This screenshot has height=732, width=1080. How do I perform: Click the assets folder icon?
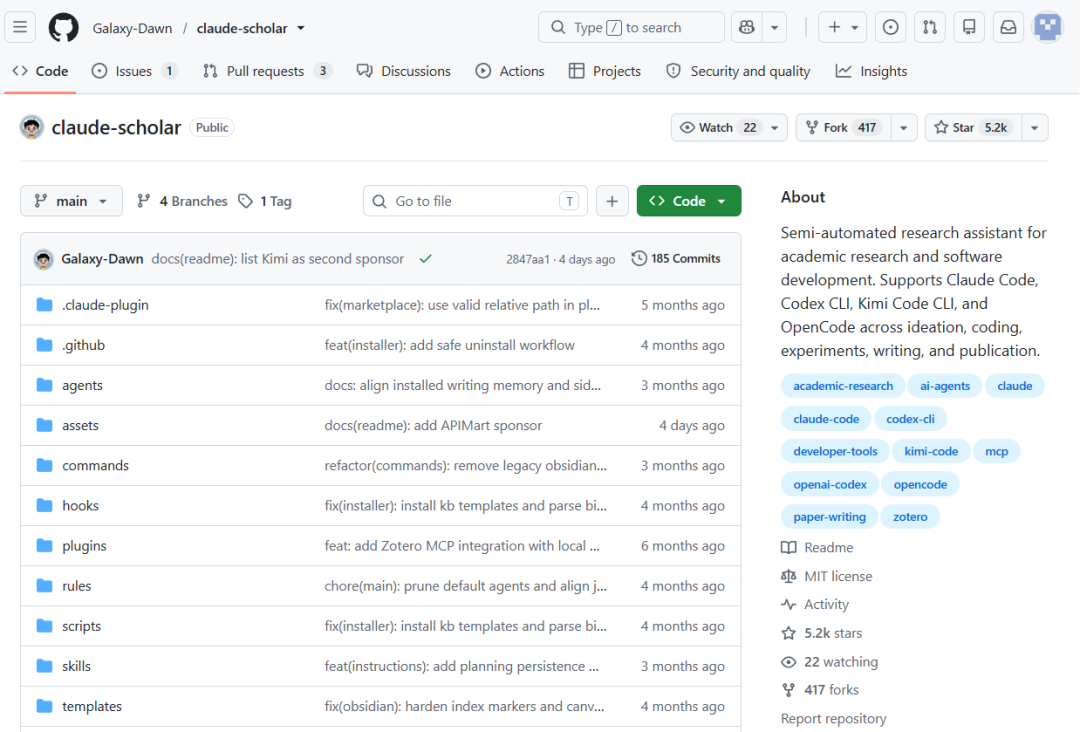click(x=45, y=426)
